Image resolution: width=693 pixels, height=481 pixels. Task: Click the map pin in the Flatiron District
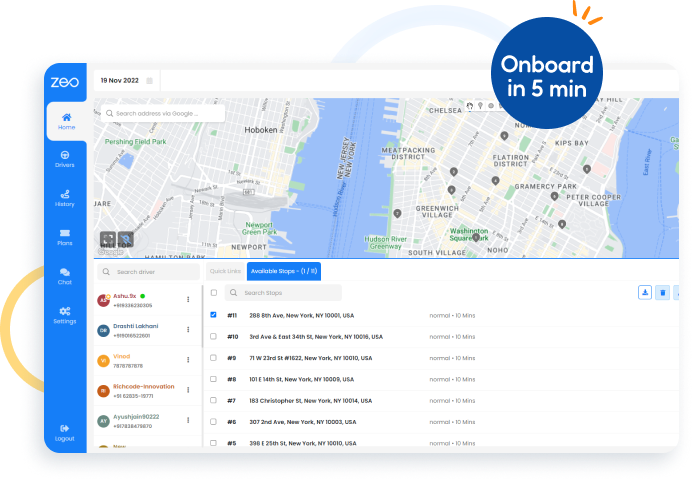pyautogui.click(x=495, y=180)
